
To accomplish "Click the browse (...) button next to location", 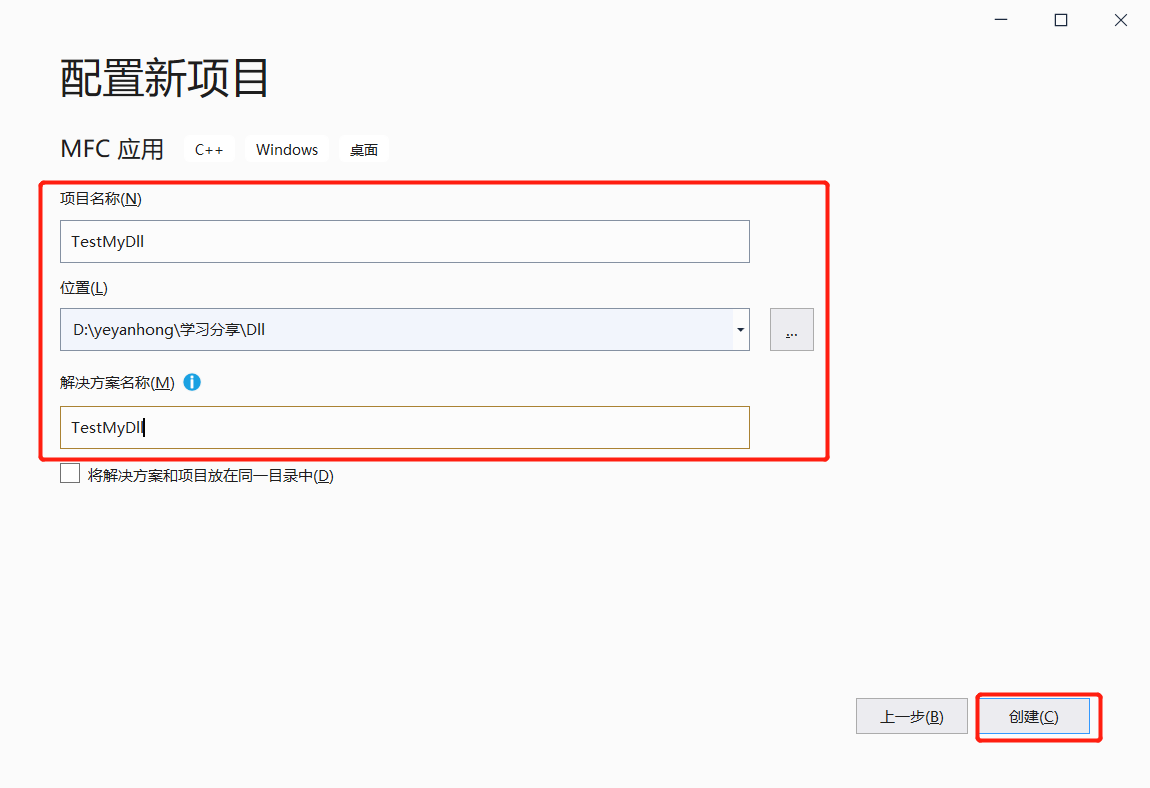I will [791, 329].
